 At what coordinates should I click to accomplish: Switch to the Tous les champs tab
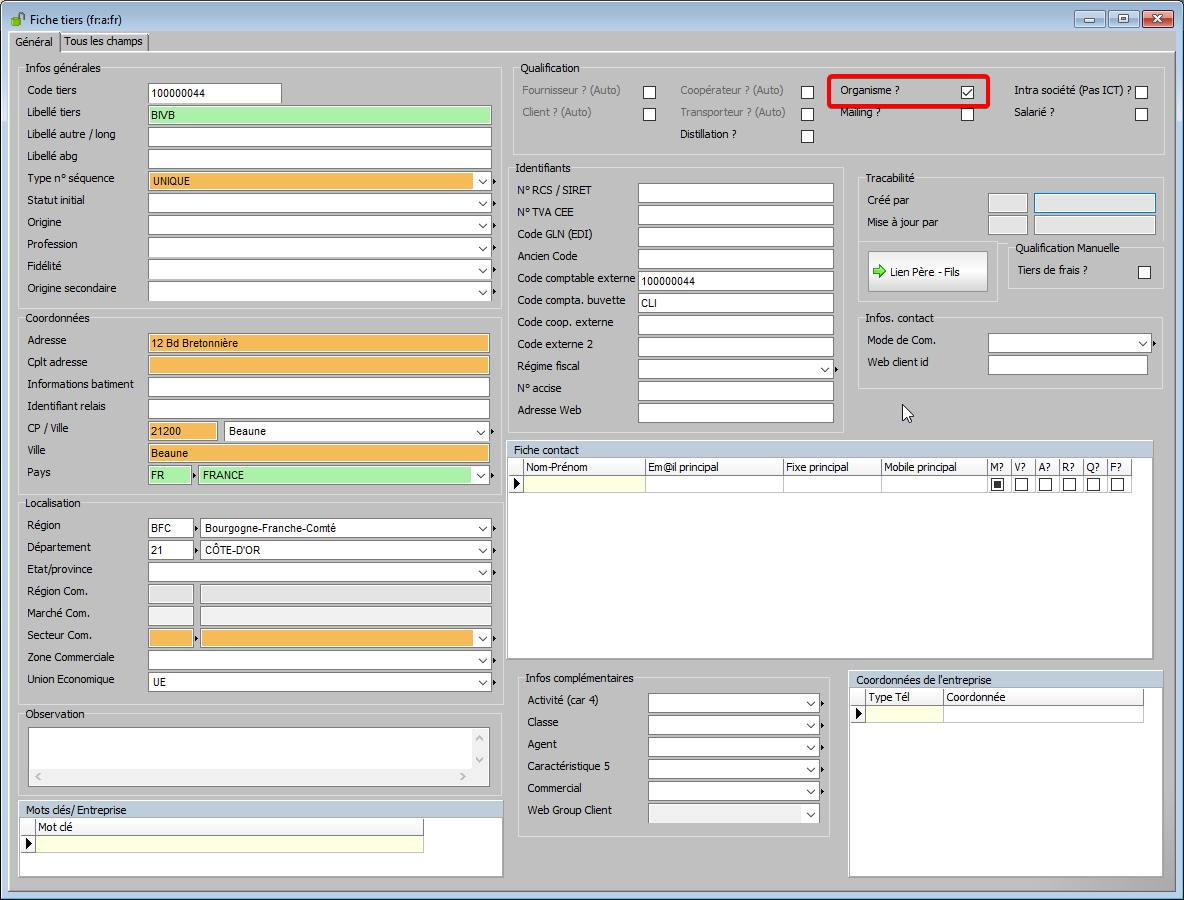pos(104,42)
